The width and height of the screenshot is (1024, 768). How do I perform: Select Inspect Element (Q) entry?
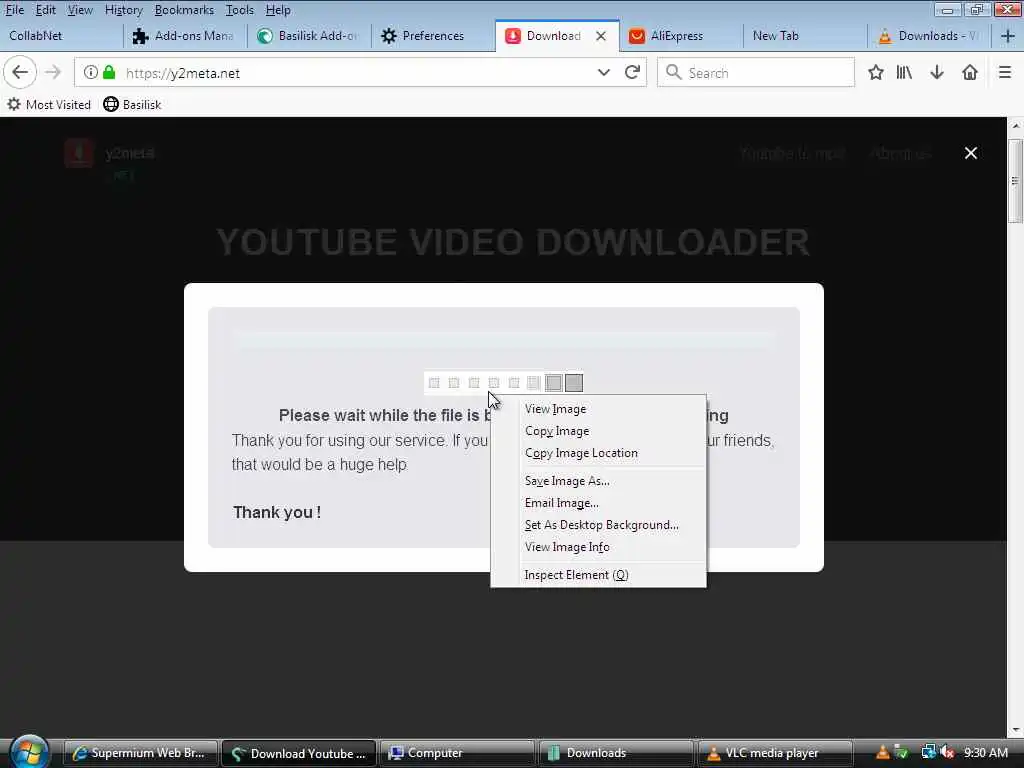click(x=599, y=575)
